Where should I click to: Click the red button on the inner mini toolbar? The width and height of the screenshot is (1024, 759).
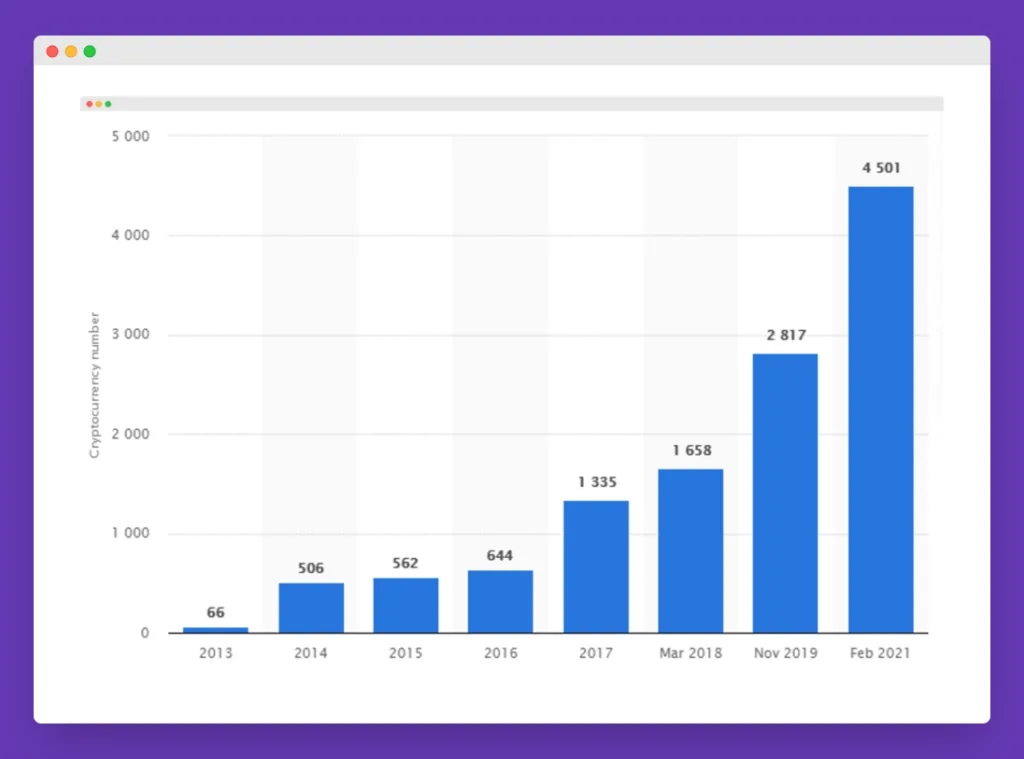pyautogui.click(x=88, y=103)
